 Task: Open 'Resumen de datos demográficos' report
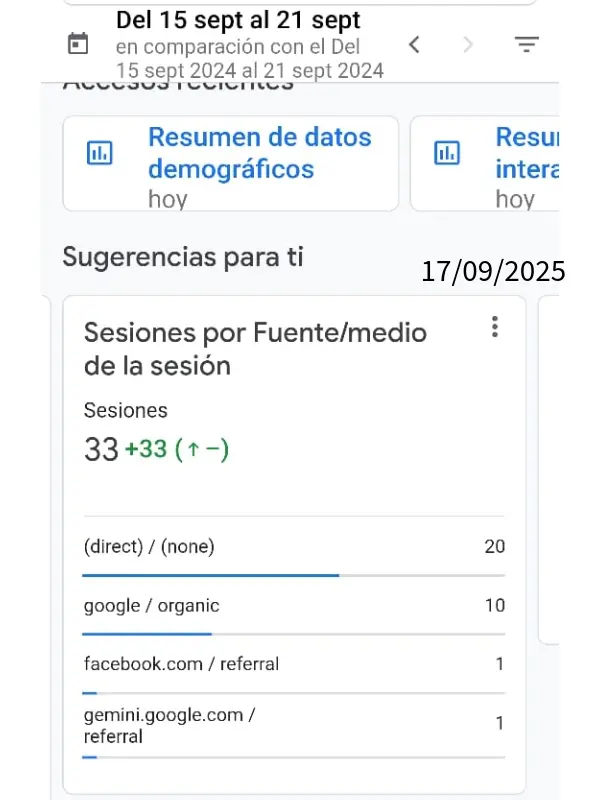(x=259, y=153)
